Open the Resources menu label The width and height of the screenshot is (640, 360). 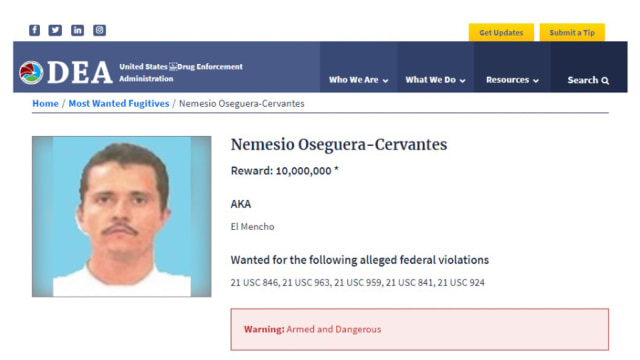pyautogui.click(x=507, y=80)
